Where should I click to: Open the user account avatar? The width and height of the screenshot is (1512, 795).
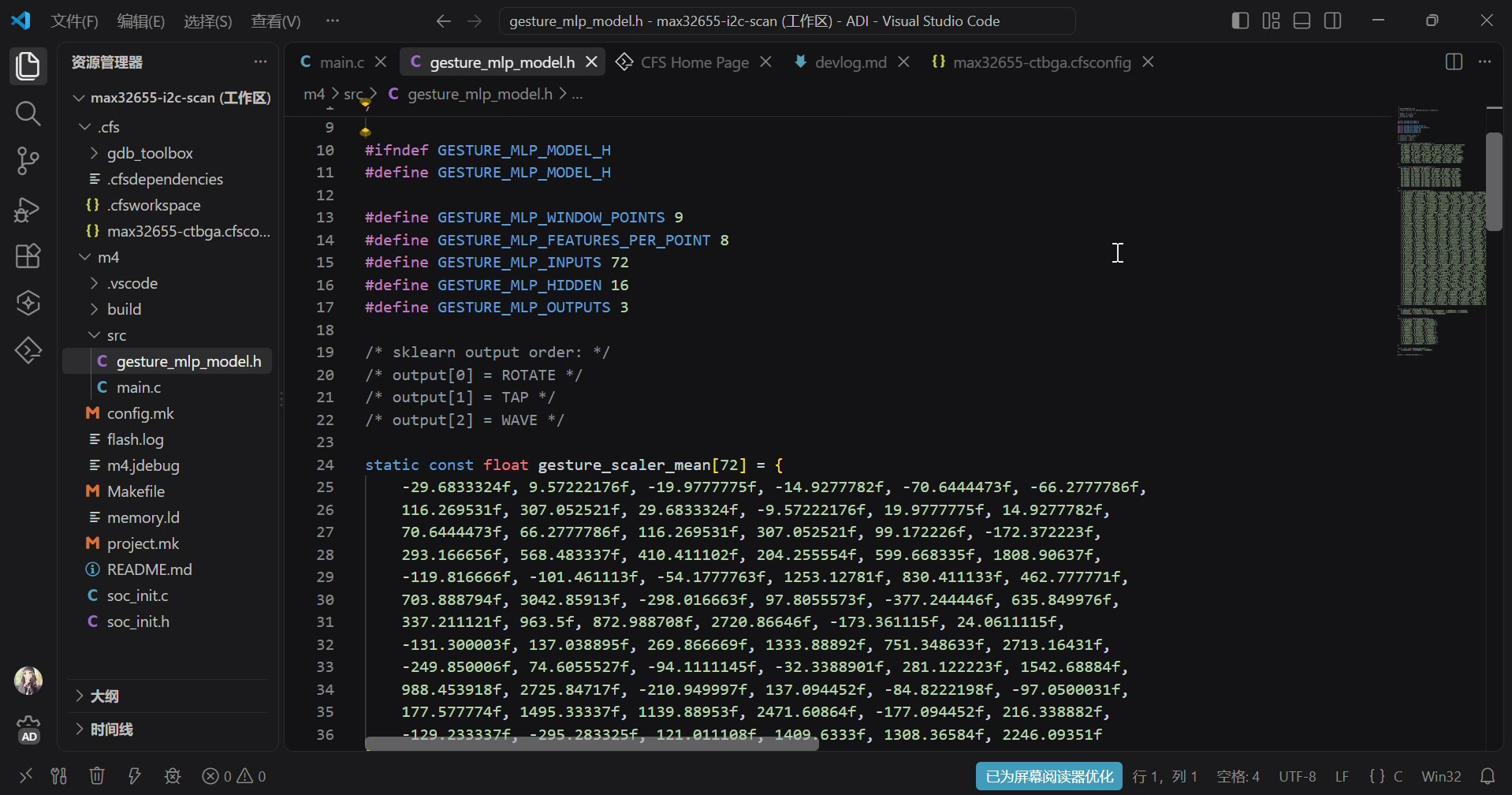(x=28, y=681)
